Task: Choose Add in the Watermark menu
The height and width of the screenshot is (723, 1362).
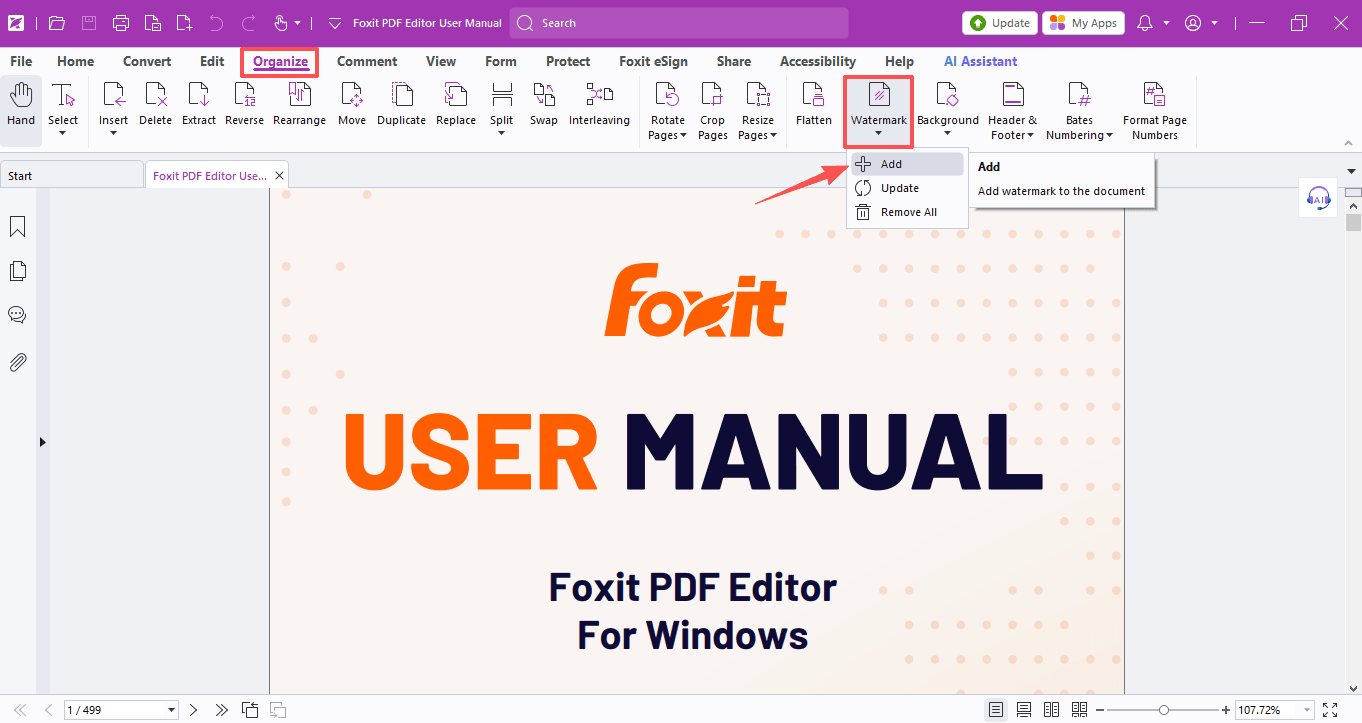Action: coord(907,164)
